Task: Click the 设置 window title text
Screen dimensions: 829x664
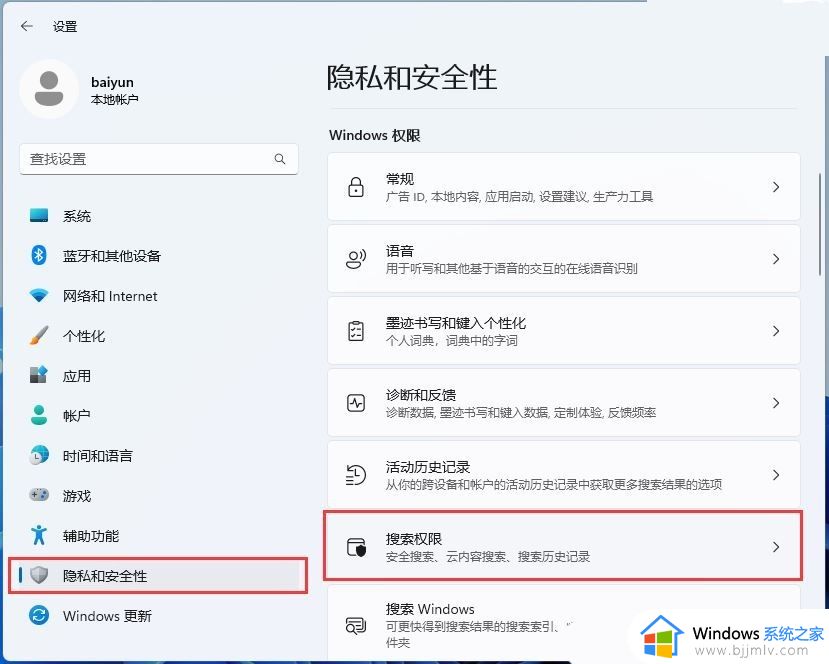Action: [x=65, y=26]
